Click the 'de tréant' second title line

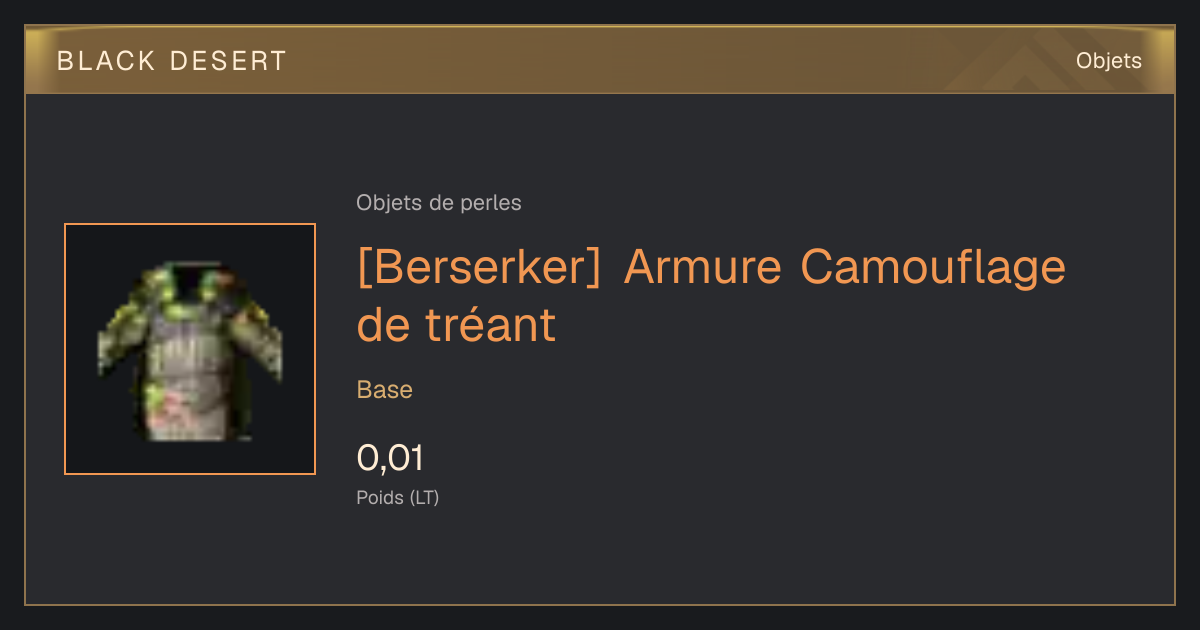point(456,325)
